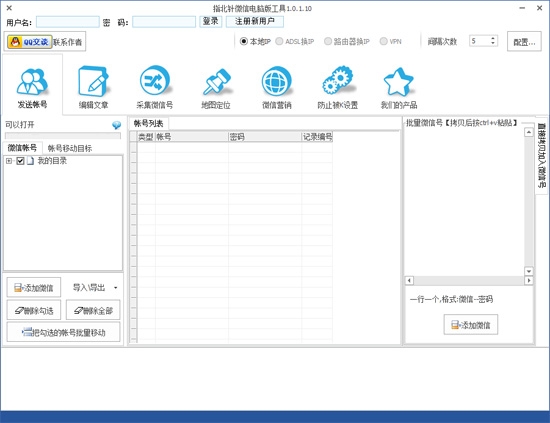This screenshot has height=423, width=550.
Task: Open the 我们的产品 star icon
Action: (x=398, y=82)
